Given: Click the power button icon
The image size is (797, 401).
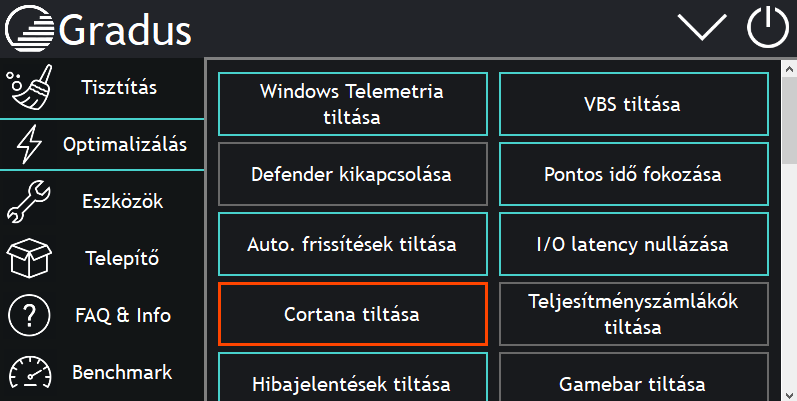Looking at the screenshot, I should (x=768, y=29).
